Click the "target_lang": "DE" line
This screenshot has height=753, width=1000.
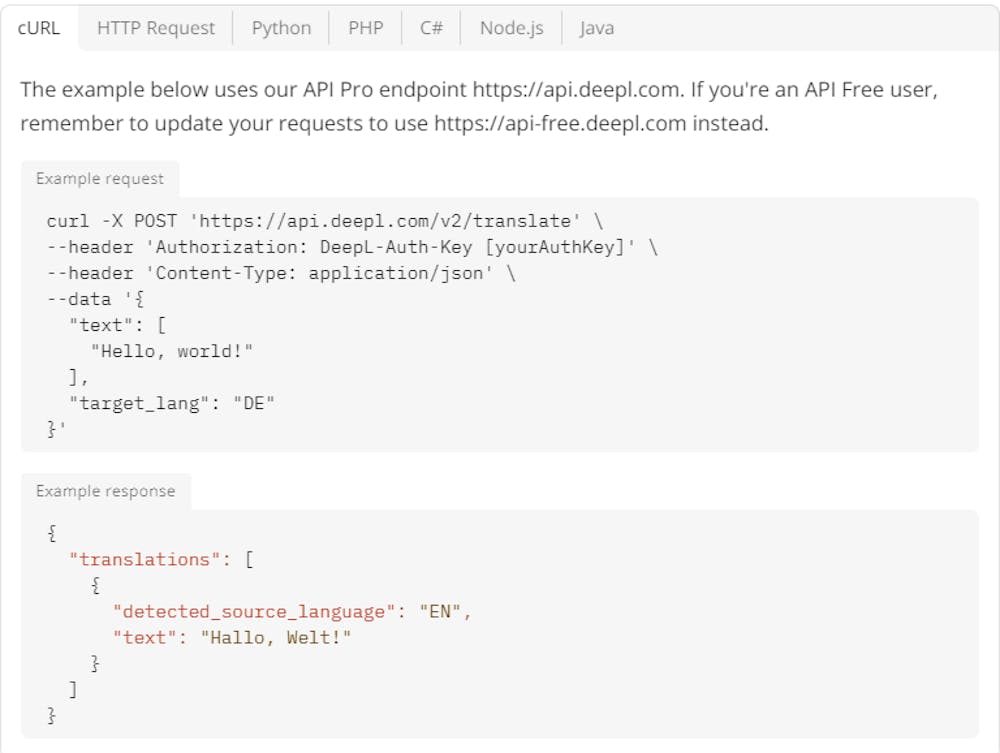tap(171, 403)
